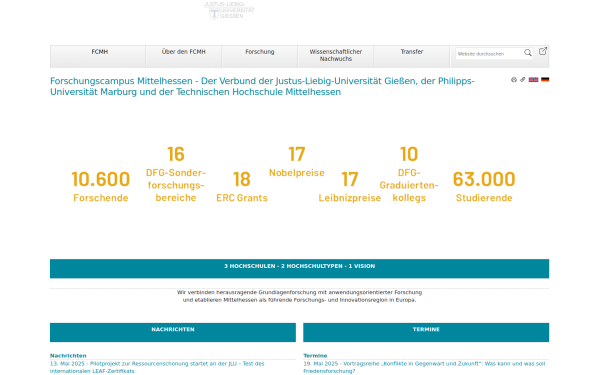The width and height of the screenshot is (600, 375).
Task: Open the small Termine heading link
Action: click(315, 355)
